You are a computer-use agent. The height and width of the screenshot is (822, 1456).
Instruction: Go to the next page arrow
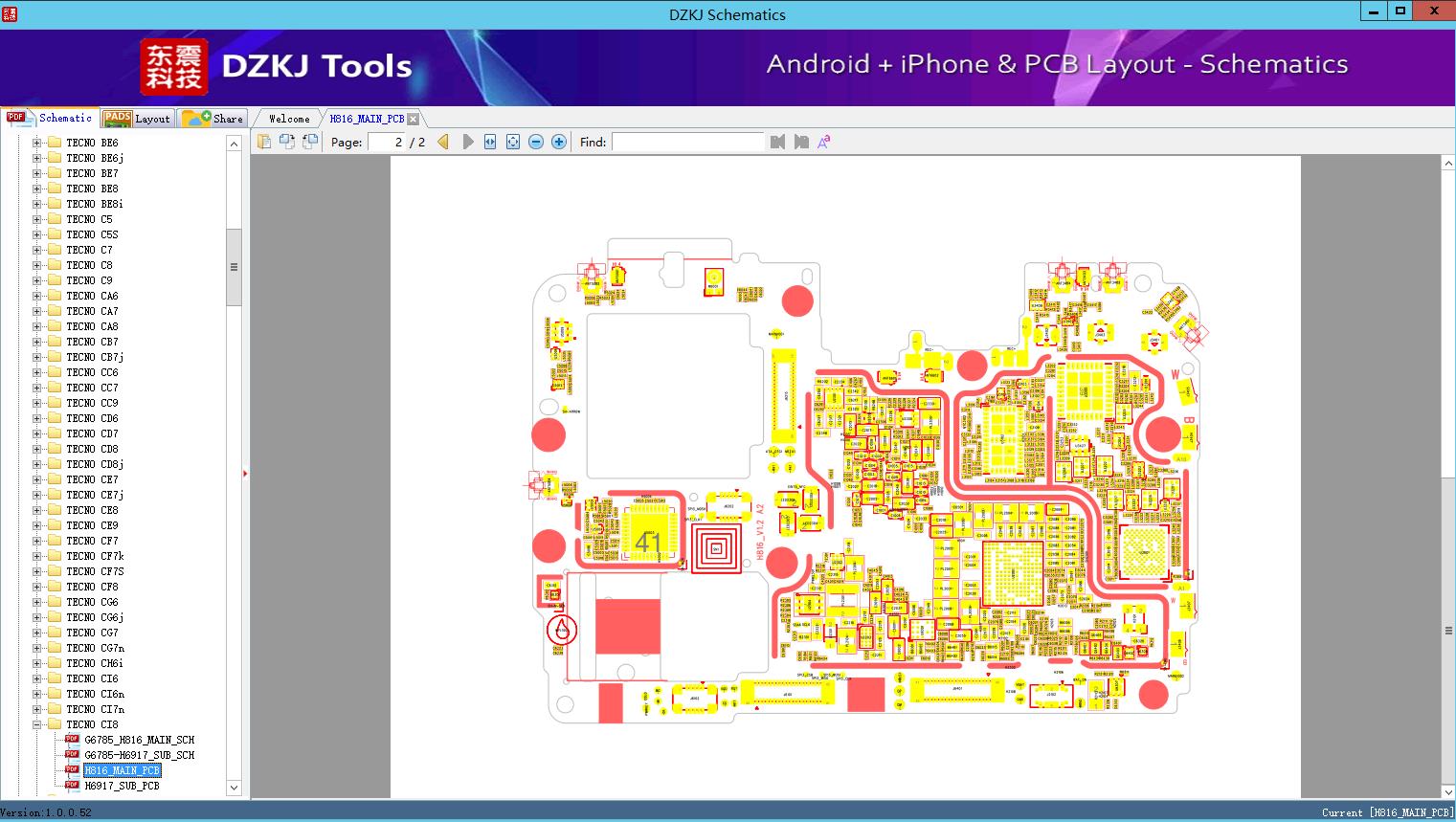[467, 142]
